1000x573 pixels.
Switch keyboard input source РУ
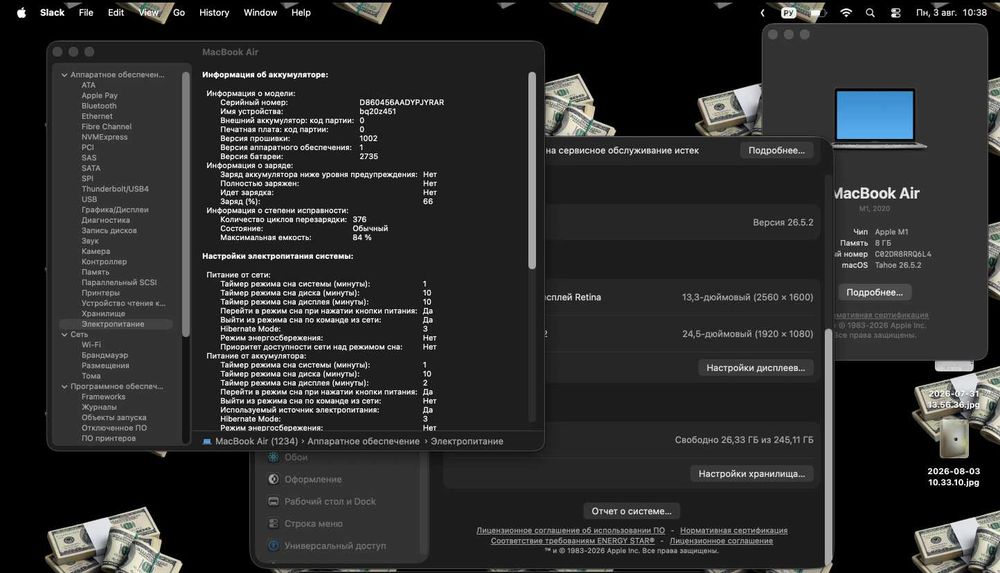coord(789,12)
